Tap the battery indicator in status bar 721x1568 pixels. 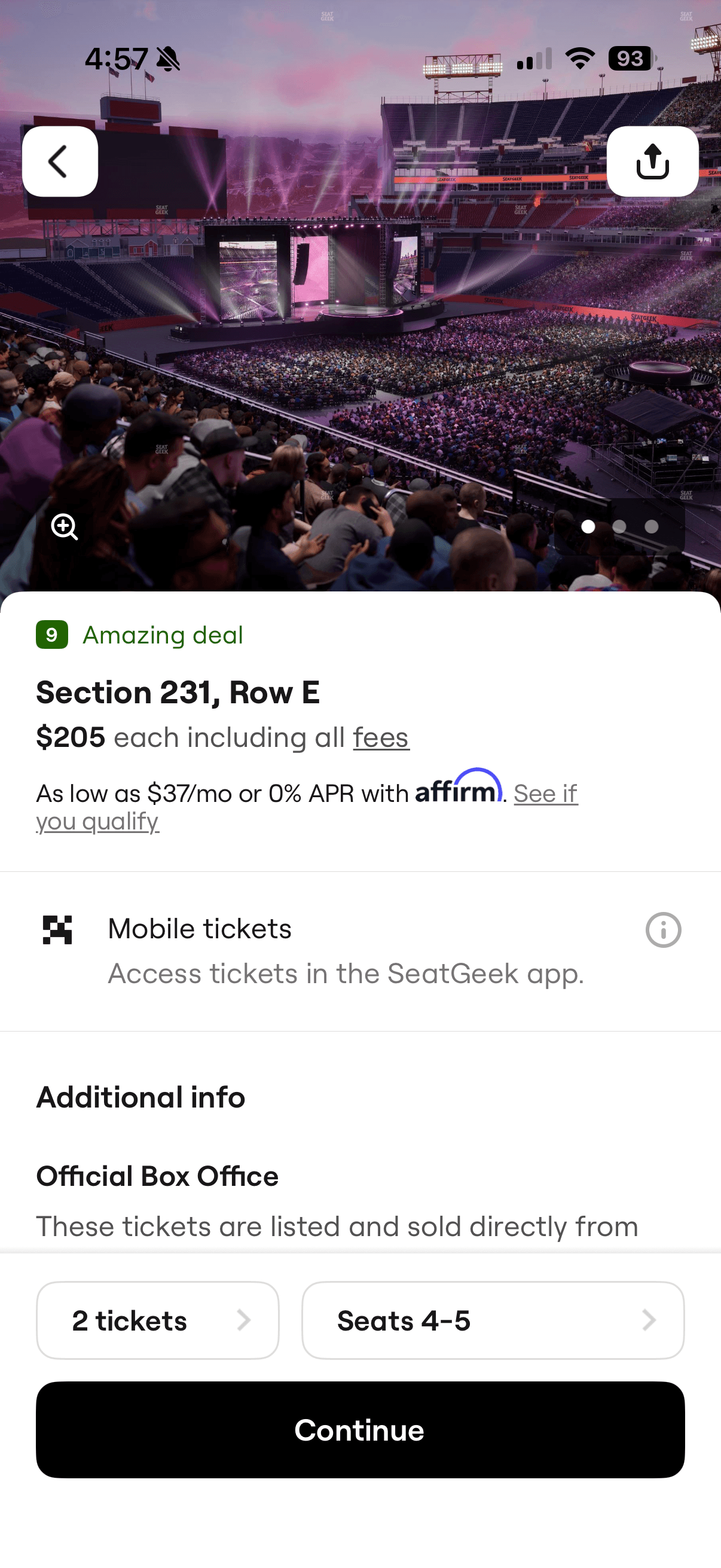(x=631, y=59)
